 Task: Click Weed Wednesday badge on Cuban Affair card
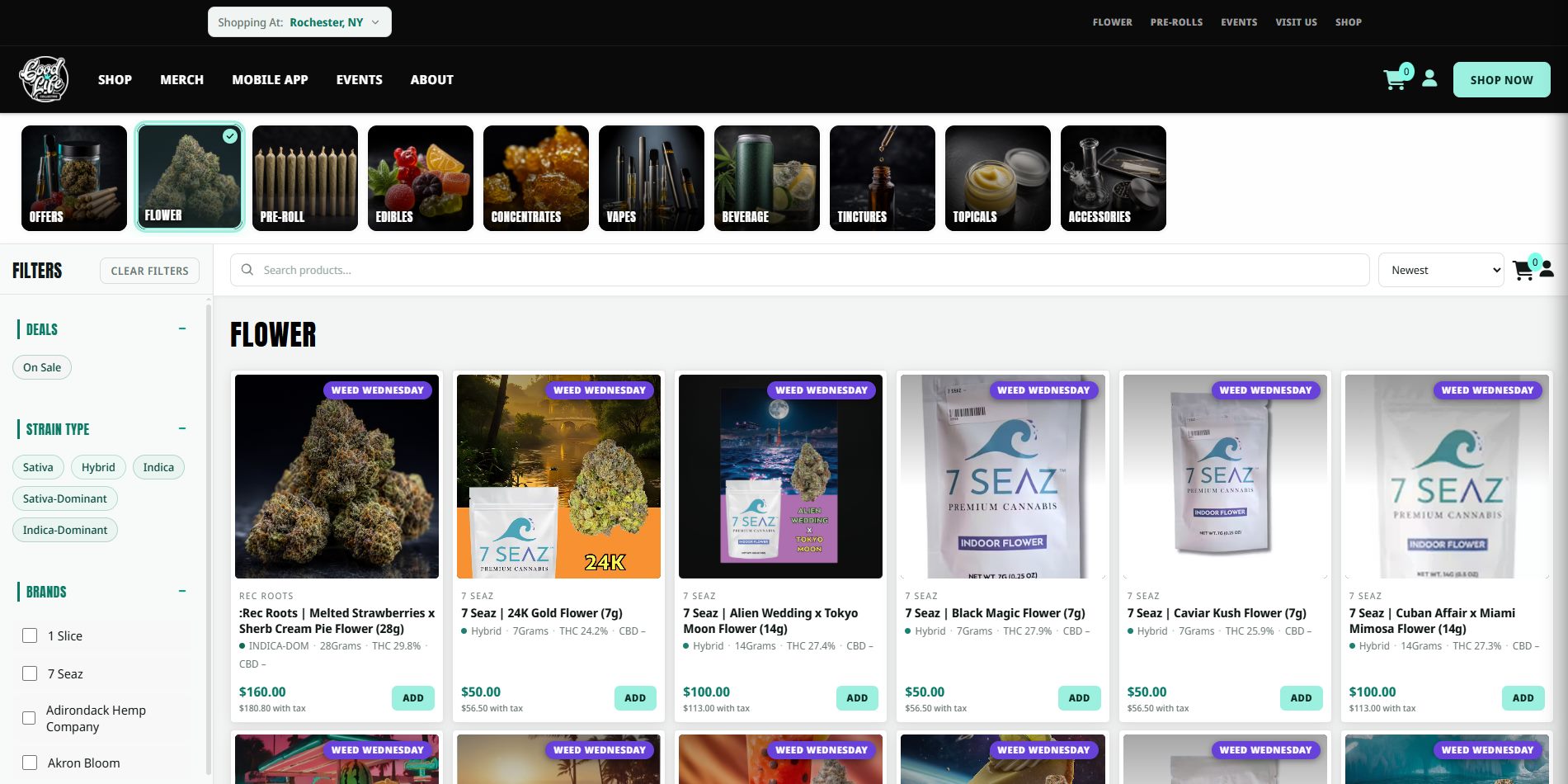(x=1487, y=390)
